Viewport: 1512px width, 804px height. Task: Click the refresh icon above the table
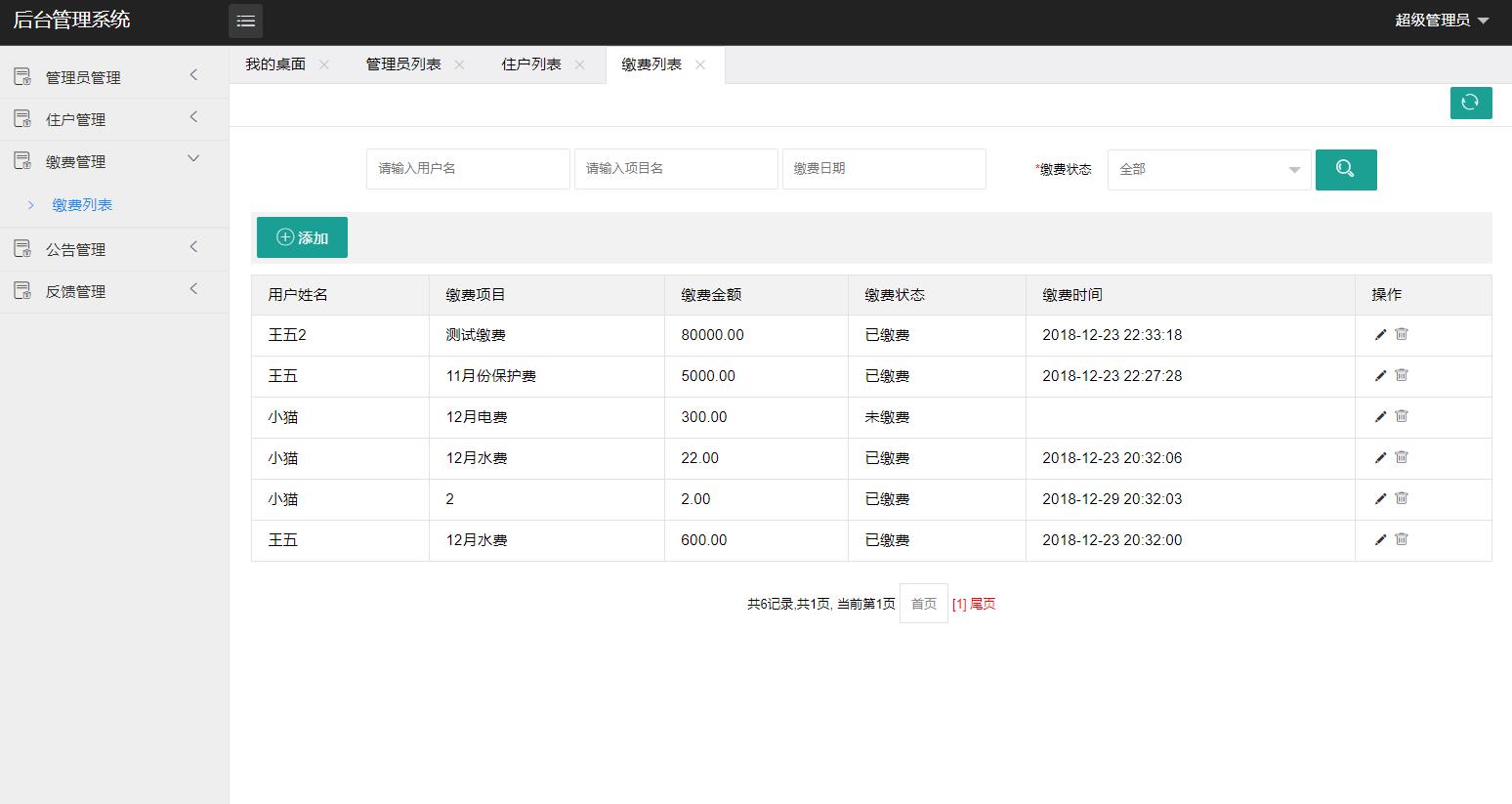[x=1471, y=103]
